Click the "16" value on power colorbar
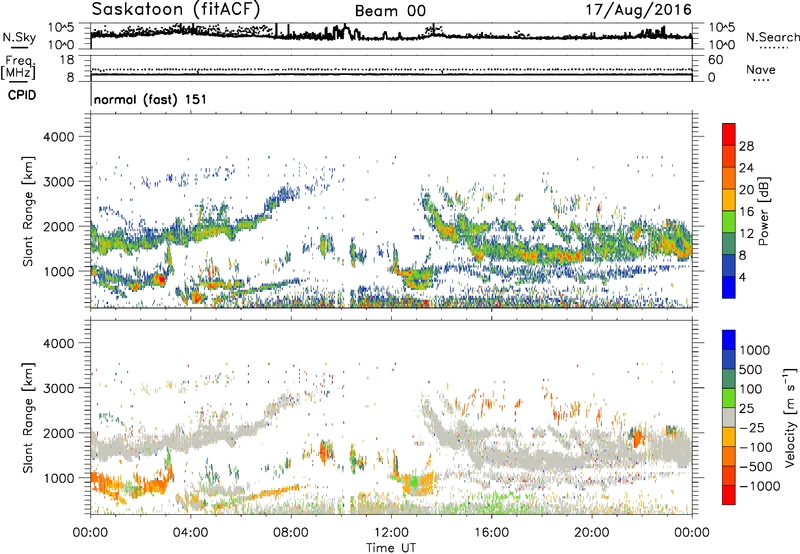The image size is (800, 554). [746, 212]
